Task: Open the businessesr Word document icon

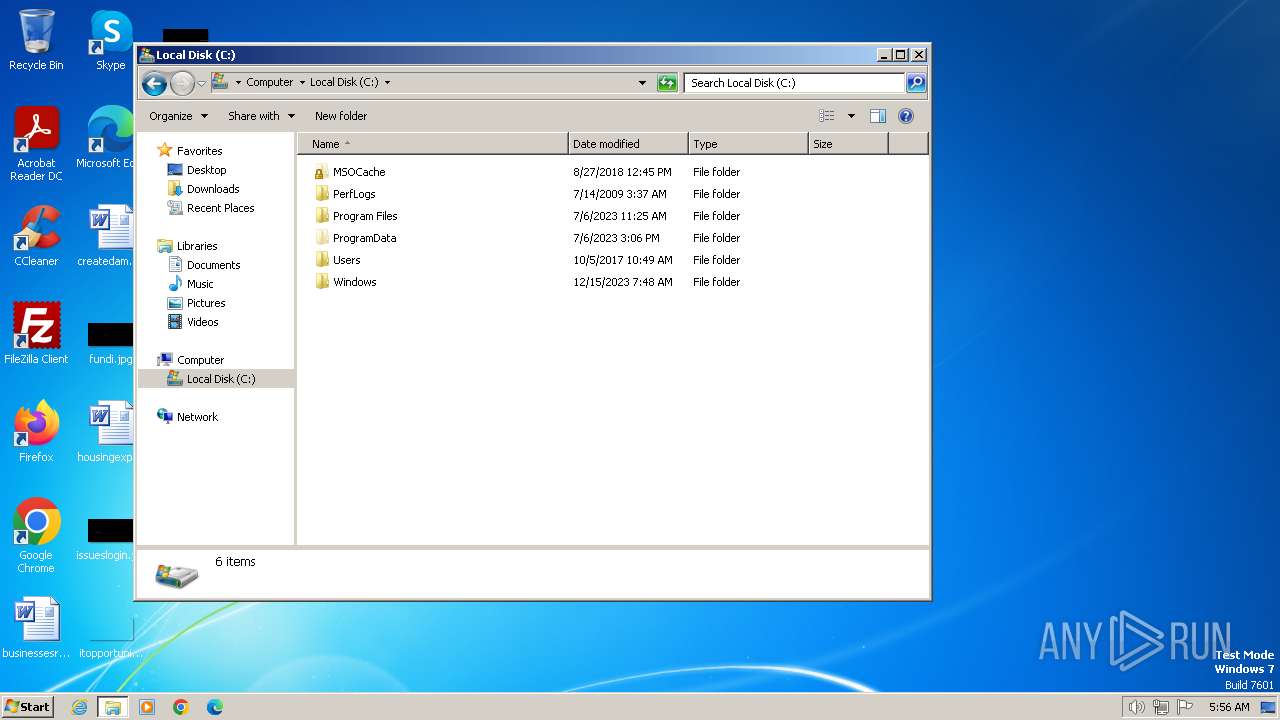Action: point(36,628)
